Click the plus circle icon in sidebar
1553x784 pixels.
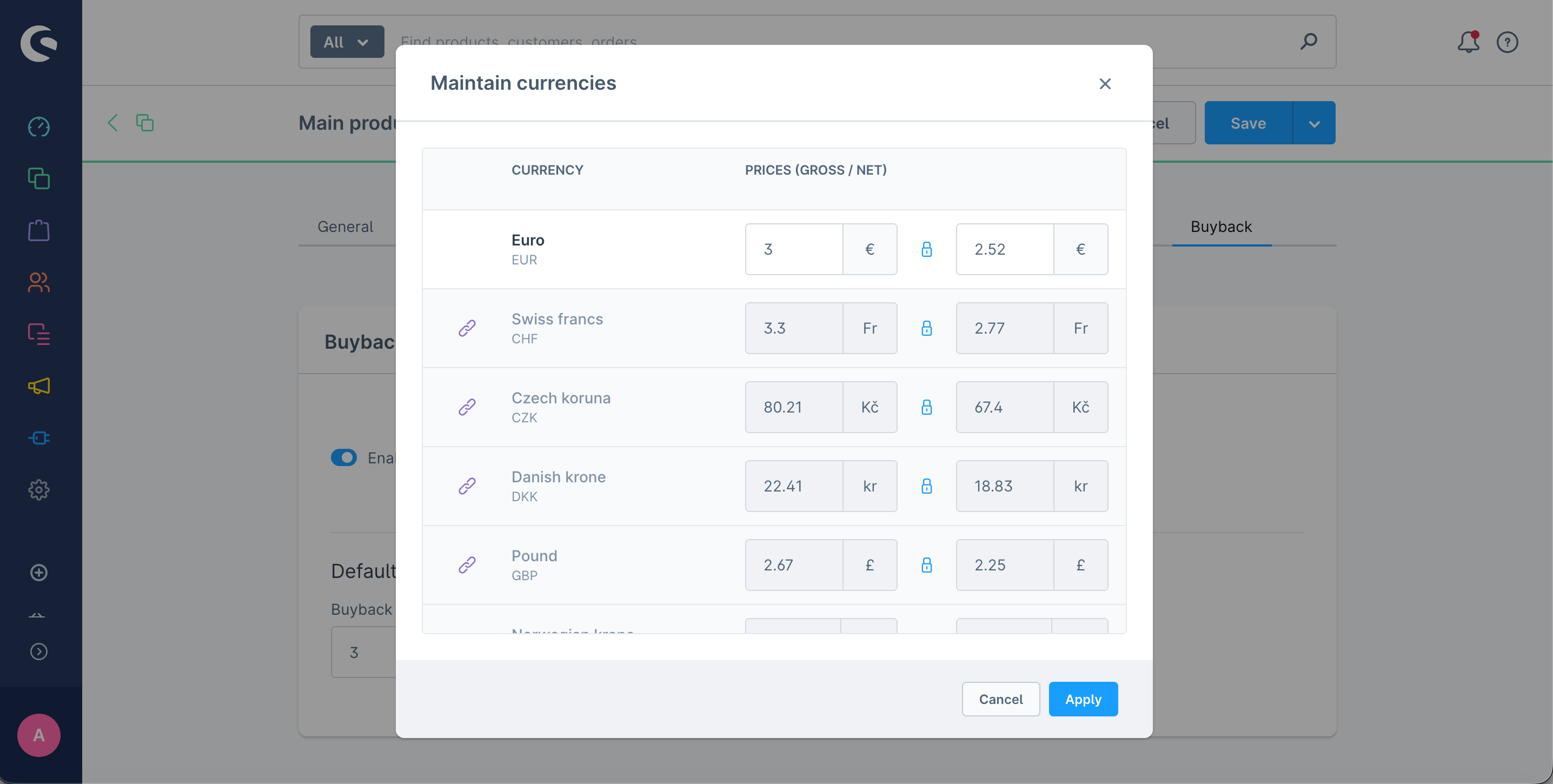39,573
